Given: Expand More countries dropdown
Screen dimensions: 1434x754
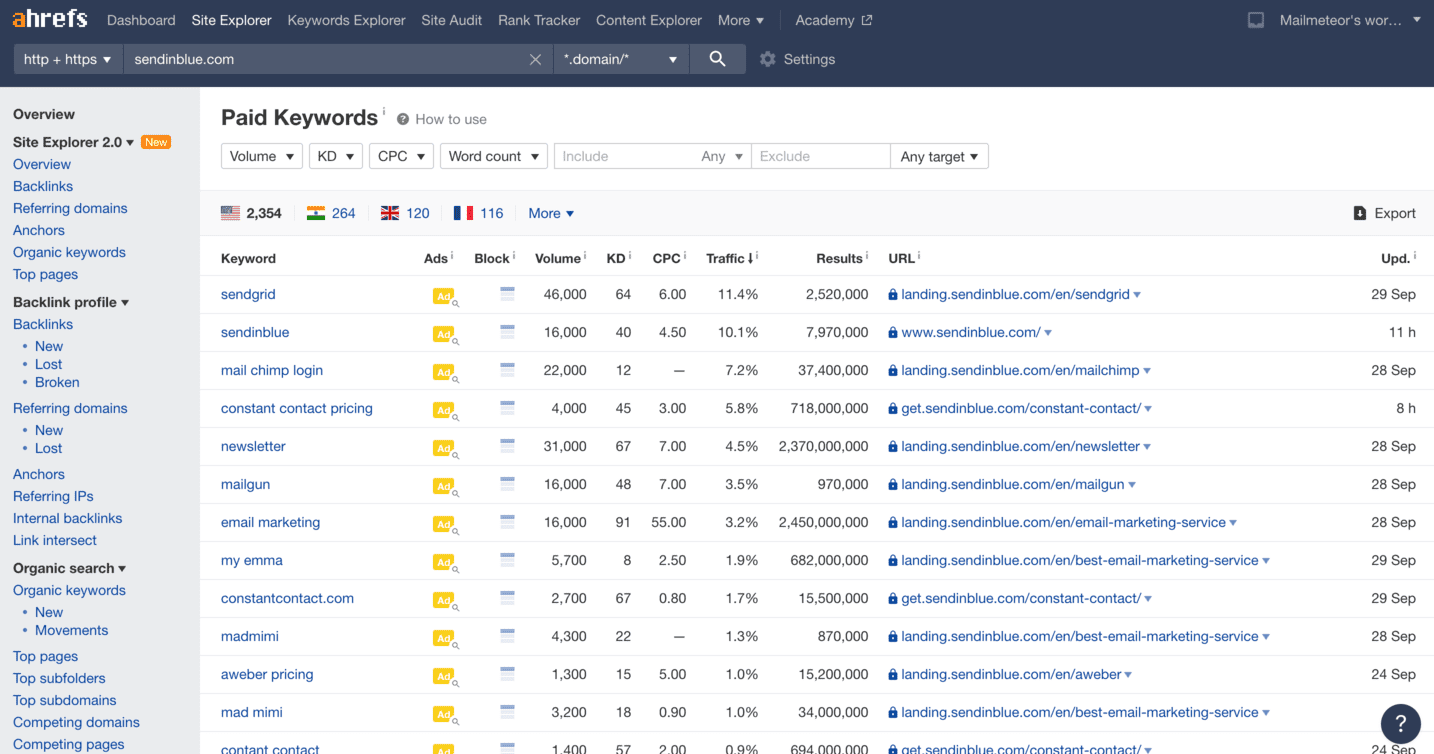Looking at the screenshot, I should (x=551, y=213).
